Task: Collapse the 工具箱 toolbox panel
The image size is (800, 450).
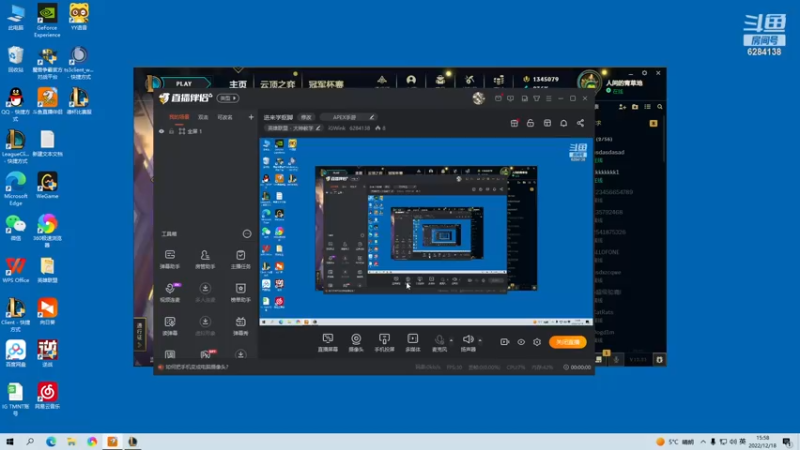Action: click(x=247, y=234)
